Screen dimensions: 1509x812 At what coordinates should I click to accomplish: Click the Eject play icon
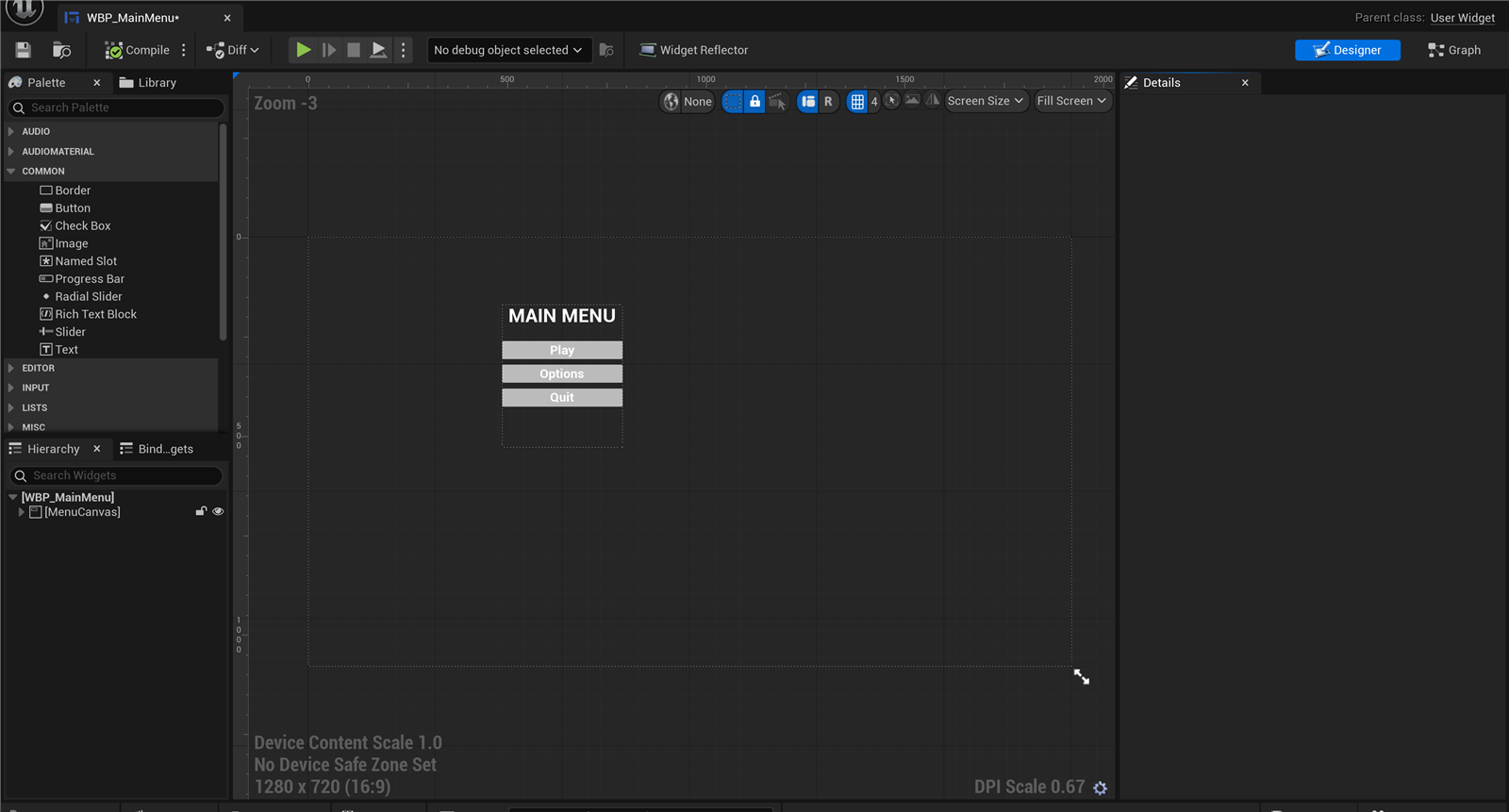[378, 50]
